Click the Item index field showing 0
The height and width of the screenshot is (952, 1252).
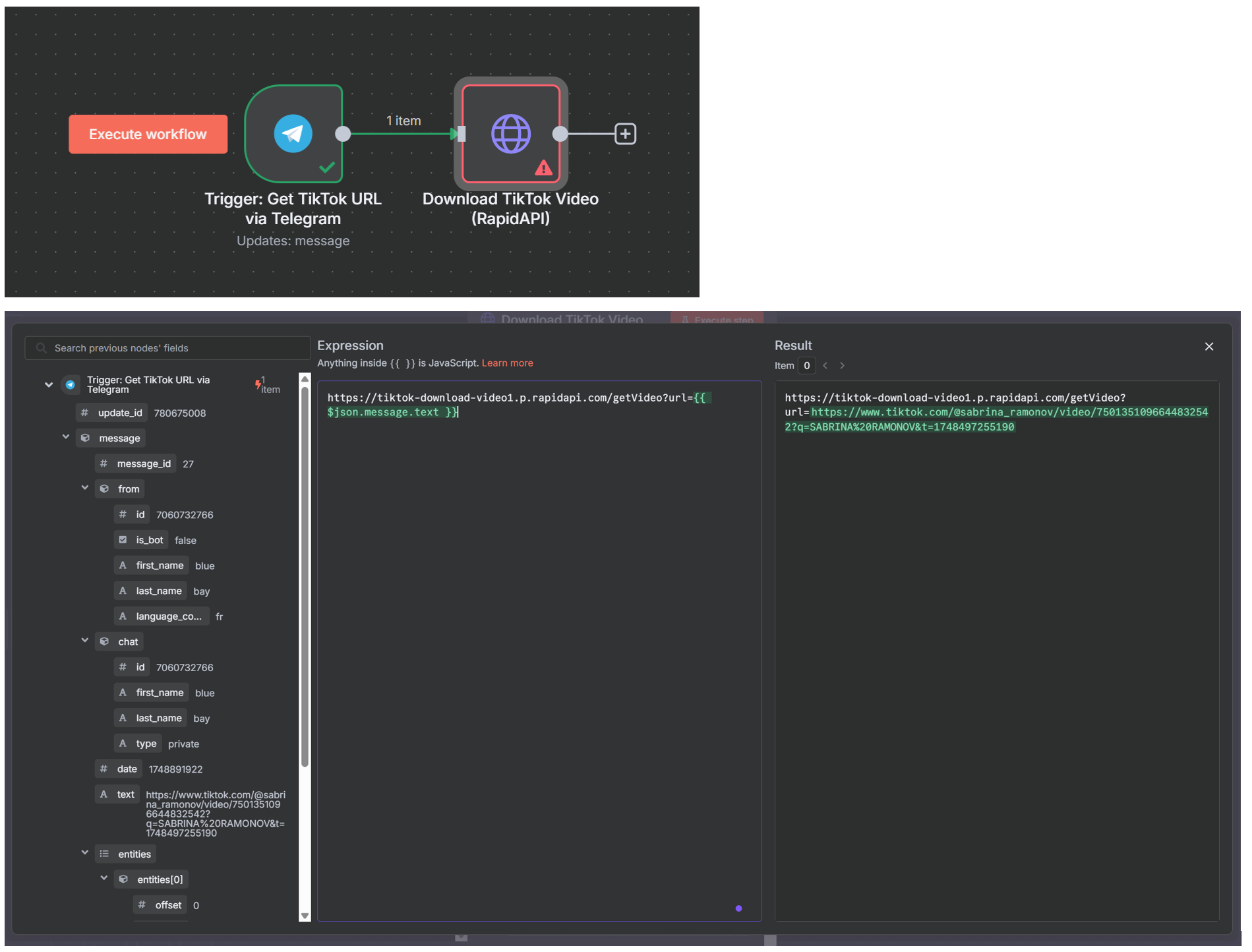(x=806, y=366)
